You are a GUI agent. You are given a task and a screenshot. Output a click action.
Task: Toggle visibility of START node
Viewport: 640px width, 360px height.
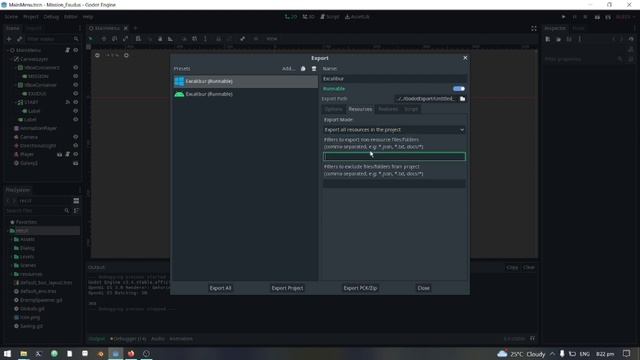coord(76,102)
